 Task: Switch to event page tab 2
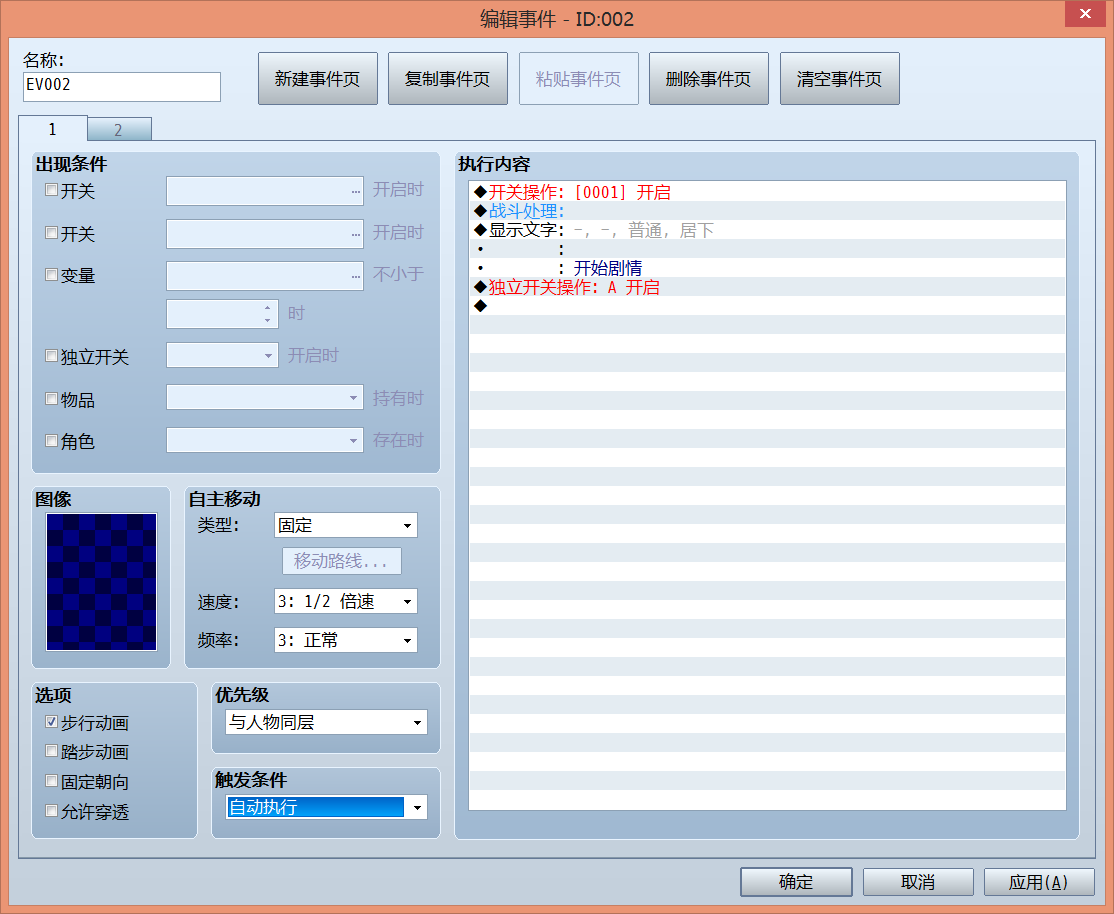point(119,129)
